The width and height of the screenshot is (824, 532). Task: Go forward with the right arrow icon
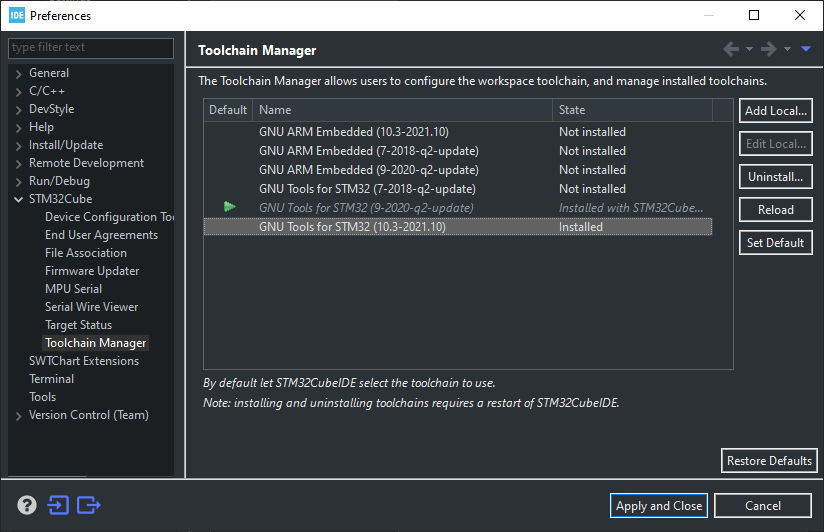[x=769, y=49]
